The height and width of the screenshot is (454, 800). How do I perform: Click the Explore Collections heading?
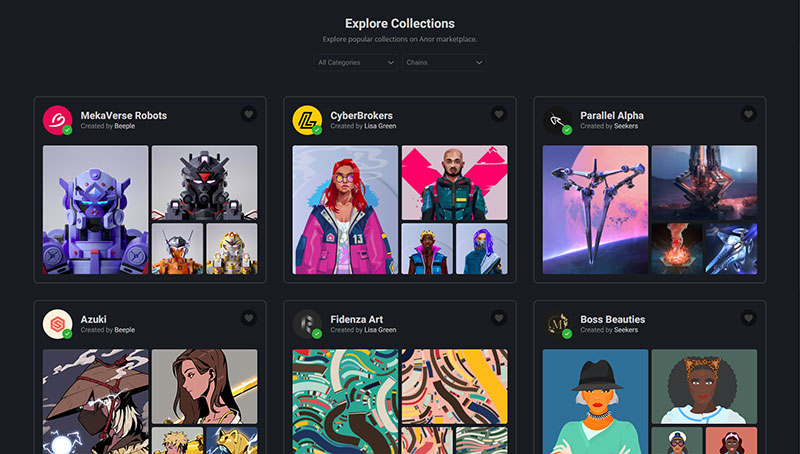point(400,23)
